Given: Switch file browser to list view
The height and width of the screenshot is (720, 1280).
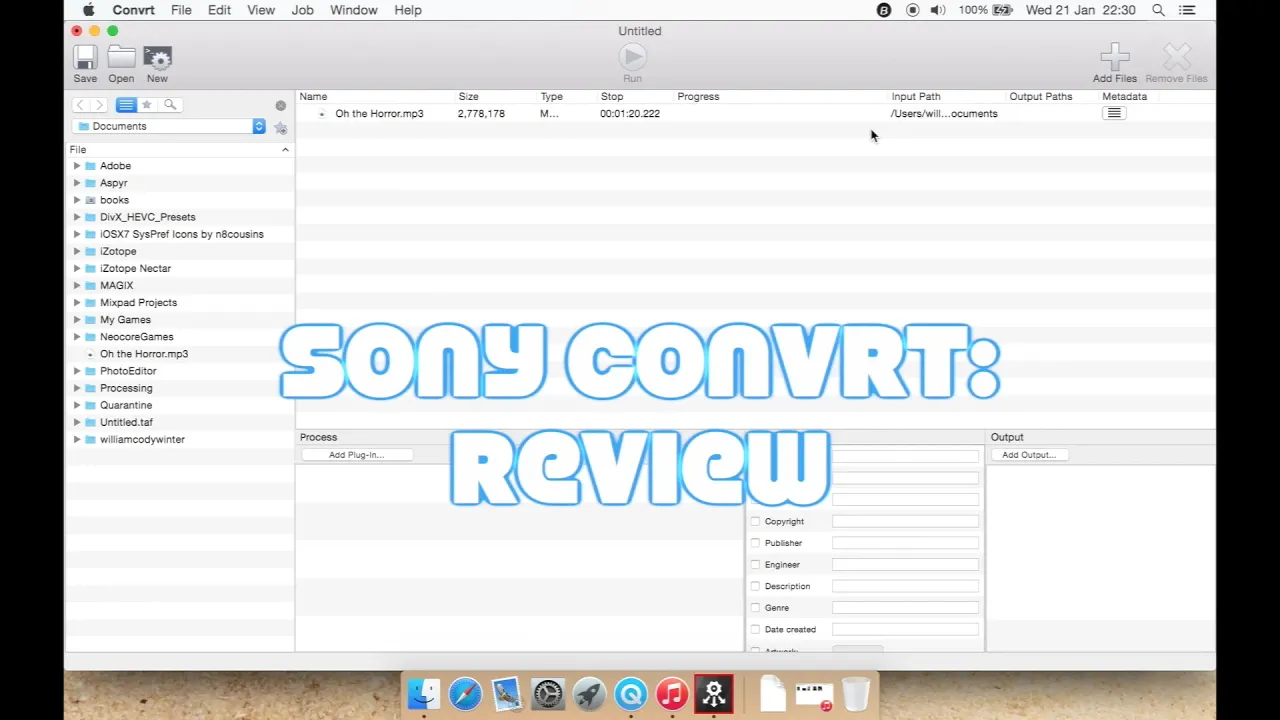Looking at the screenshot, I should click(x=126, y=105).
